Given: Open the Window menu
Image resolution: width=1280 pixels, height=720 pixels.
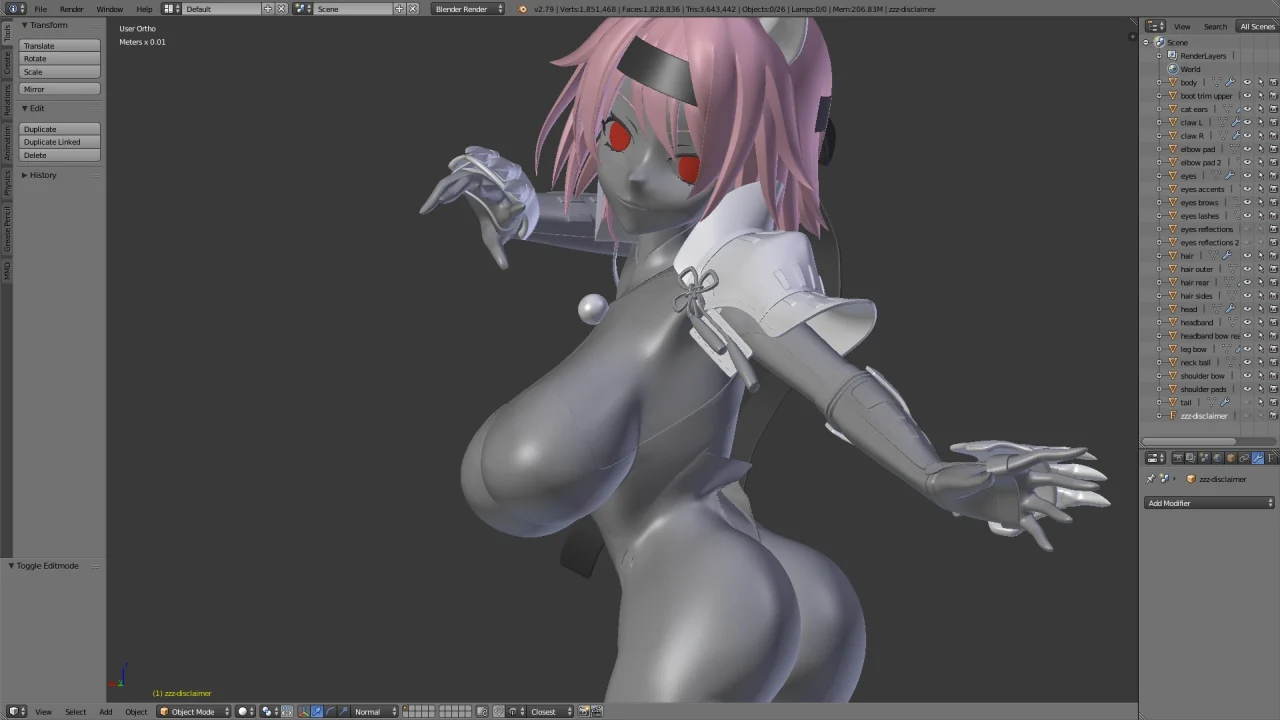Looking at the screenshot, I should click(x=110, y=9).
